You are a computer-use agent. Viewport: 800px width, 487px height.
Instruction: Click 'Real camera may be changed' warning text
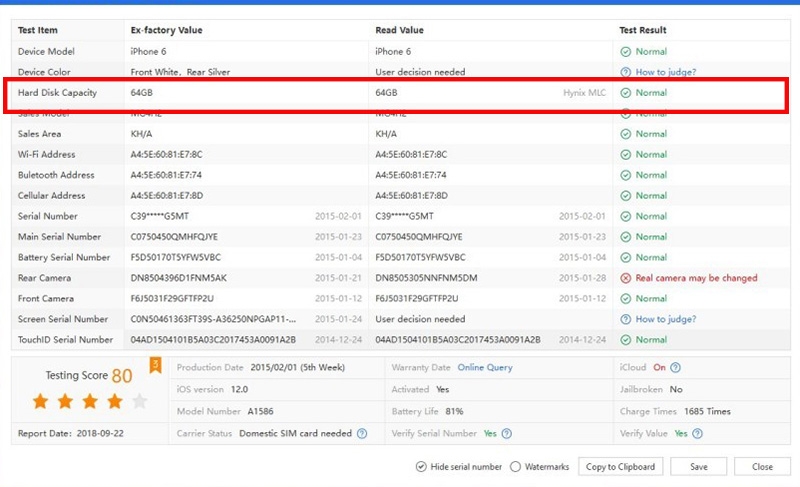point(696,278)
